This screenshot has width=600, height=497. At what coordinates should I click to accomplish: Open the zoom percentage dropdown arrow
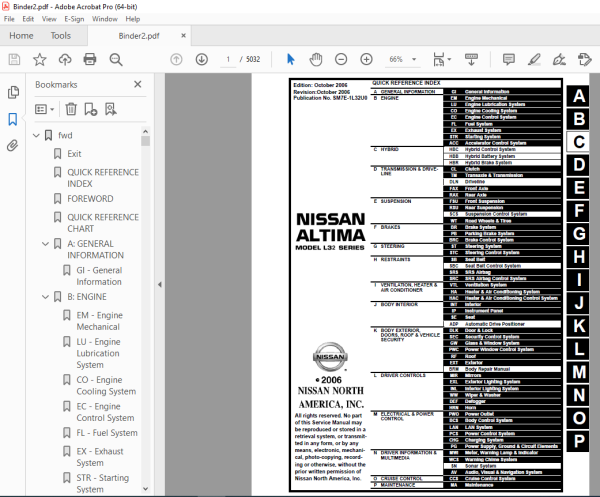click(414, 59)
